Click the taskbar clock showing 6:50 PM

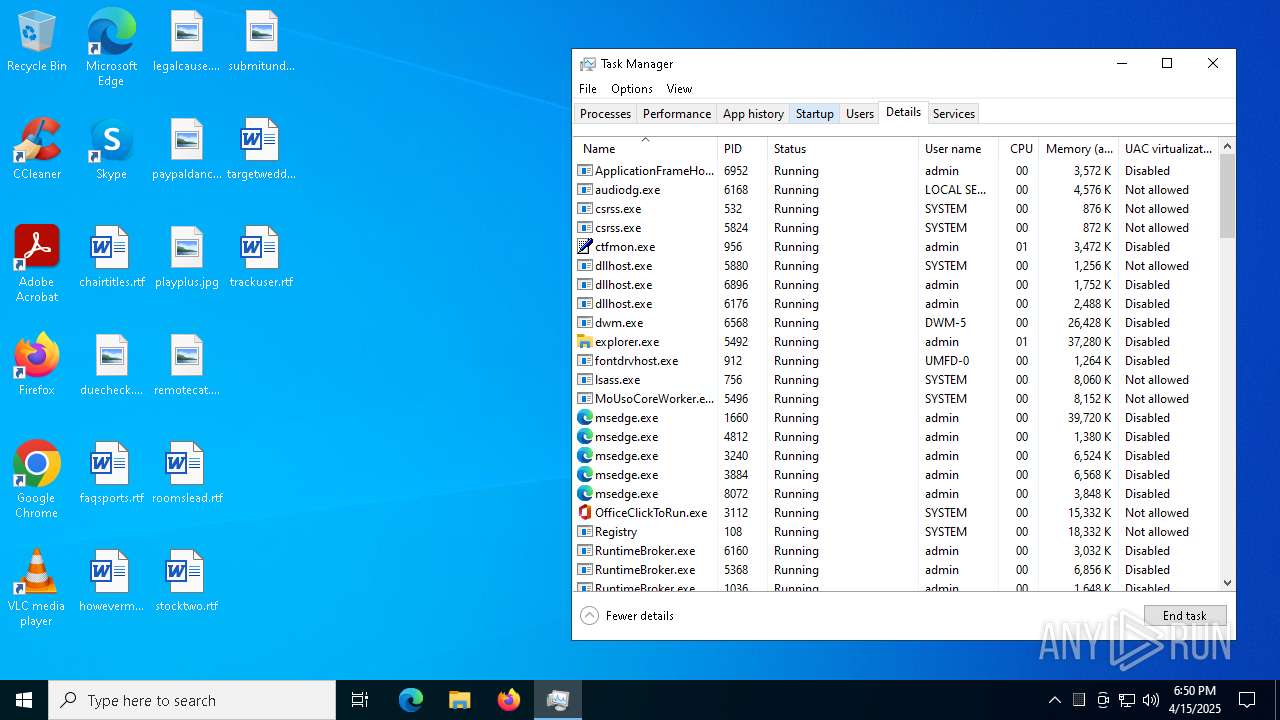coord(1194,700)
